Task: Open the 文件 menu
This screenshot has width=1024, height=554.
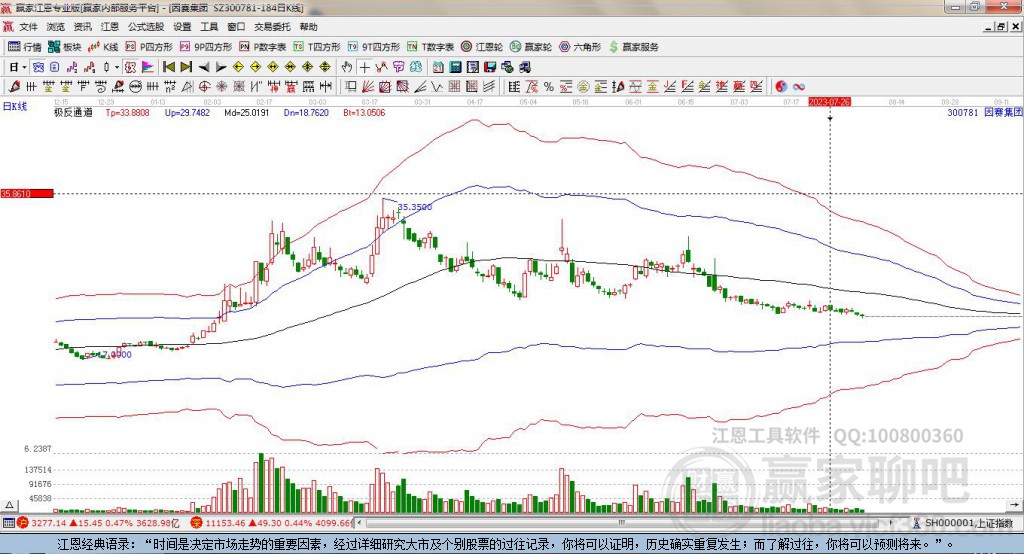Action: (28, 27)
